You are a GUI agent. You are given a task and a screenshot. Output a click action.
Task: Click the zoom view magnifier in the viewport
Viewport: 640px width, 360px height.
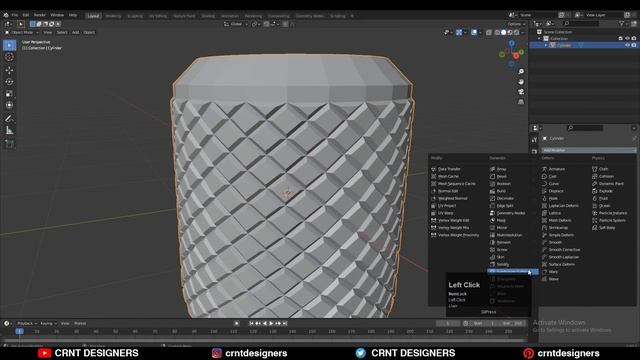pyautogui.click(x=521, y=71)
